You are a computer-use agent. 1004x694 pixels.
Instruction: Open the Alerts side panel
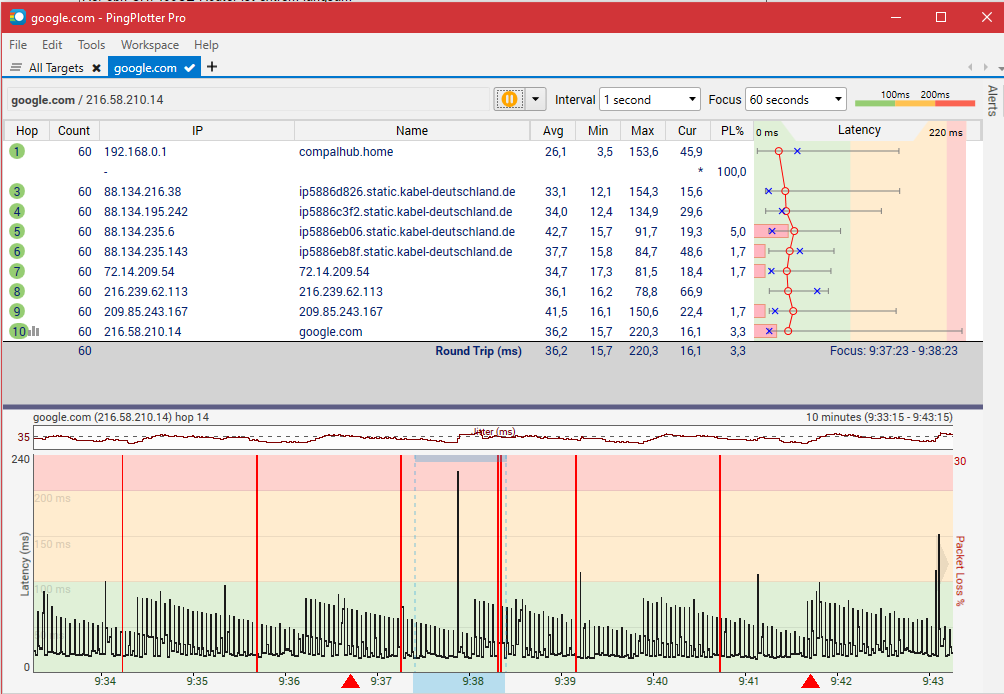[992, 101]
